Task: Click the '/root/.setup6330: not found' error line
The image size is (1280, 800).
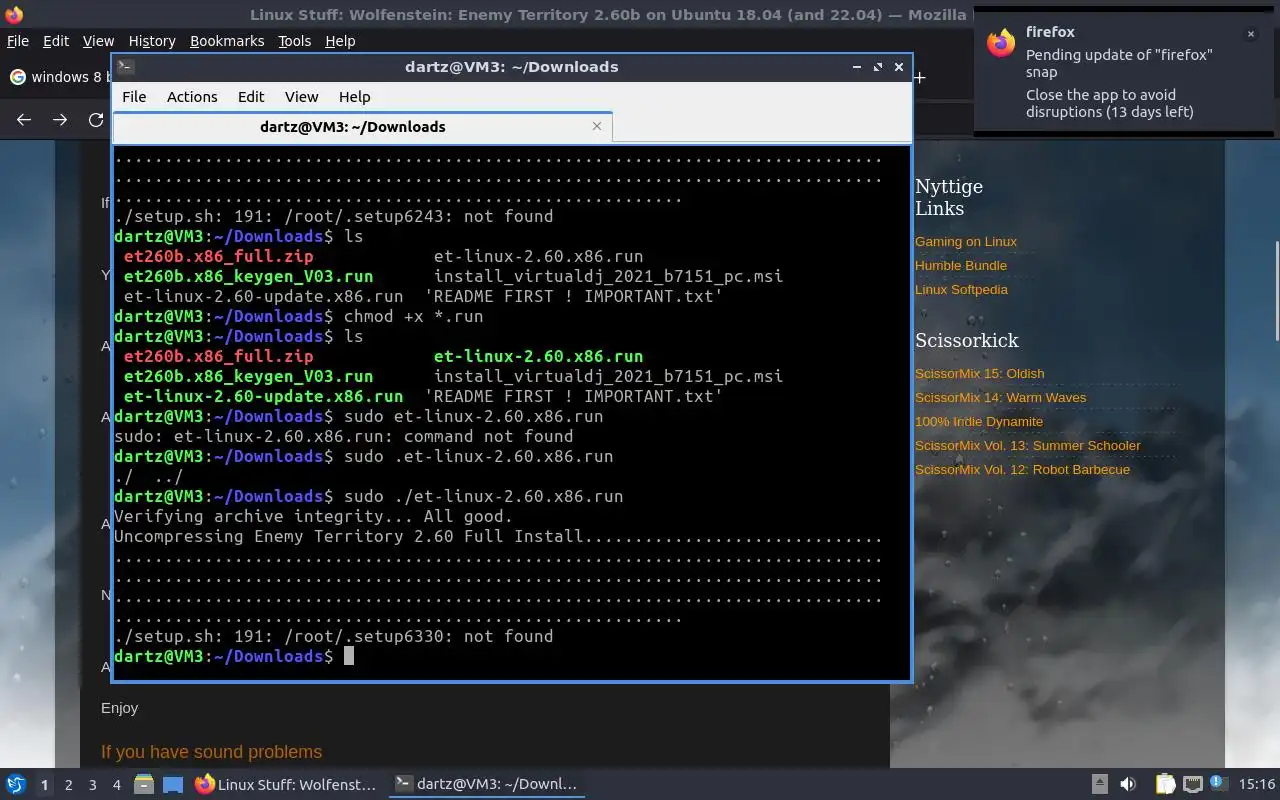Action: click(x=333, y=636)
